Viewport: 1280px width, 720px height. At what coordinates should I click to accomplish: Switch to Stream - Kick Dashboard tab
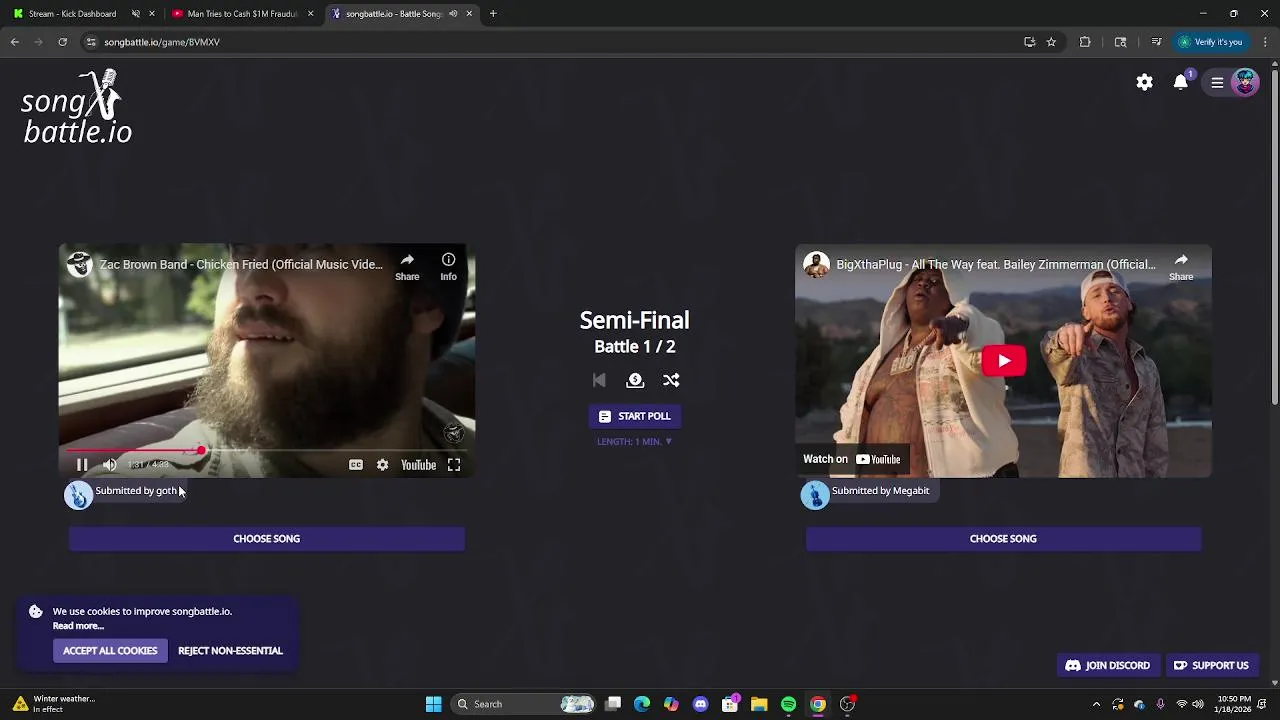72,14
